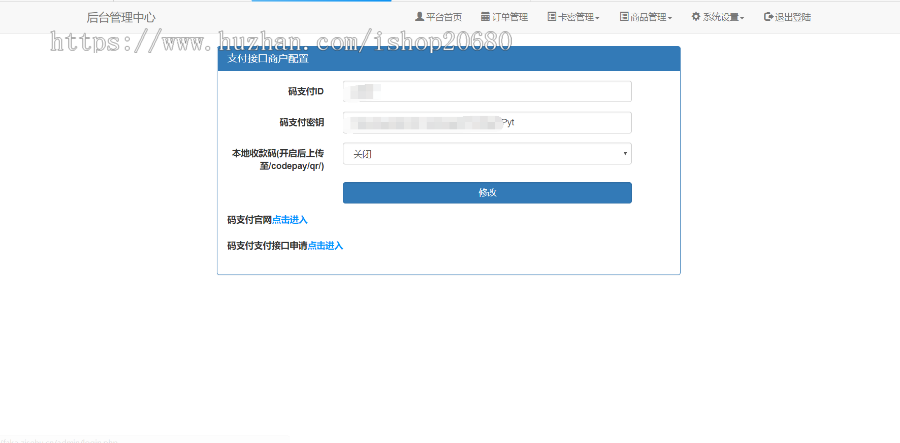Open the 订单管理 menu item
The image size is (900, 443).
(510, 17)
